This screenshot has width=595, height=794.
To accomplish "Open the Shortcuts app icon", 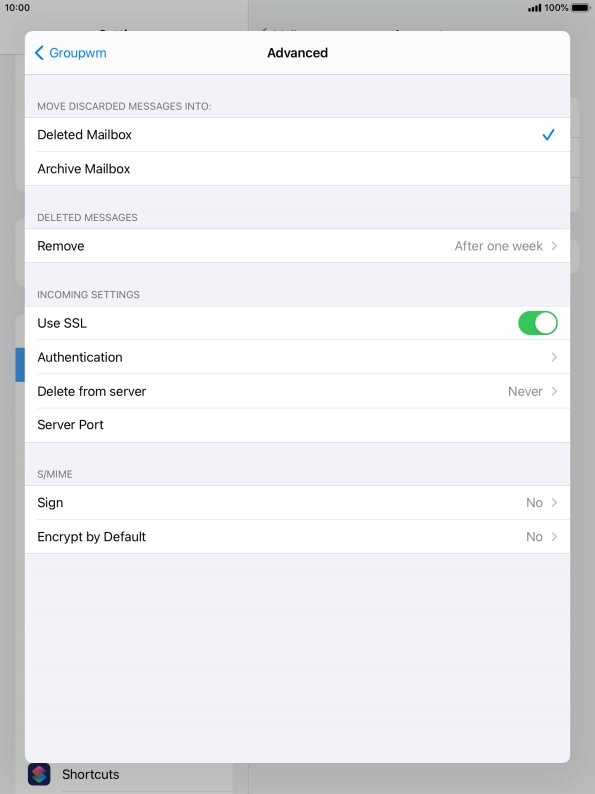I will point(39,774).
